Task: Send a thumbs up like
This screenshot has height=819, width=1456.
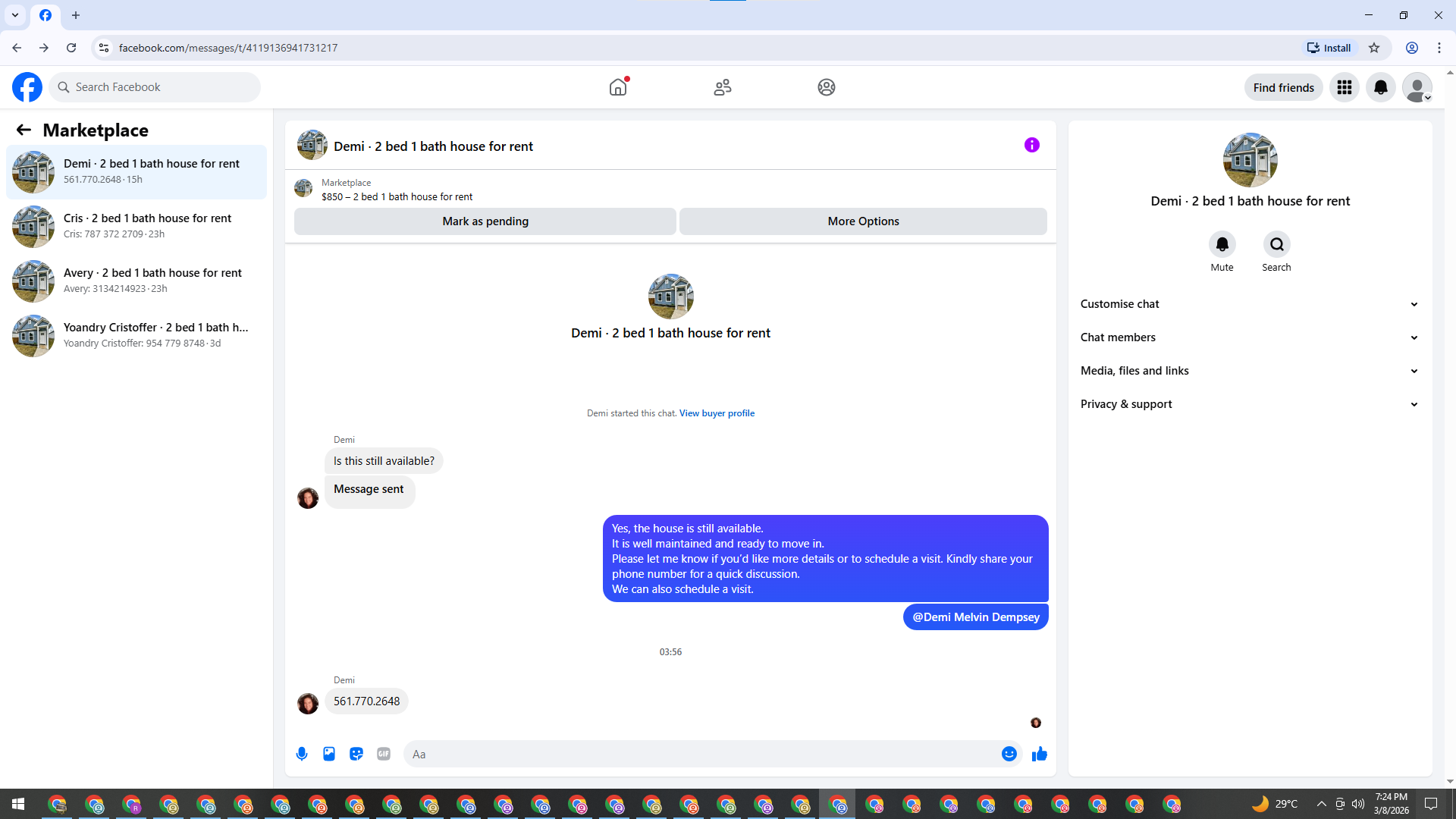Action: (1040, 754)
